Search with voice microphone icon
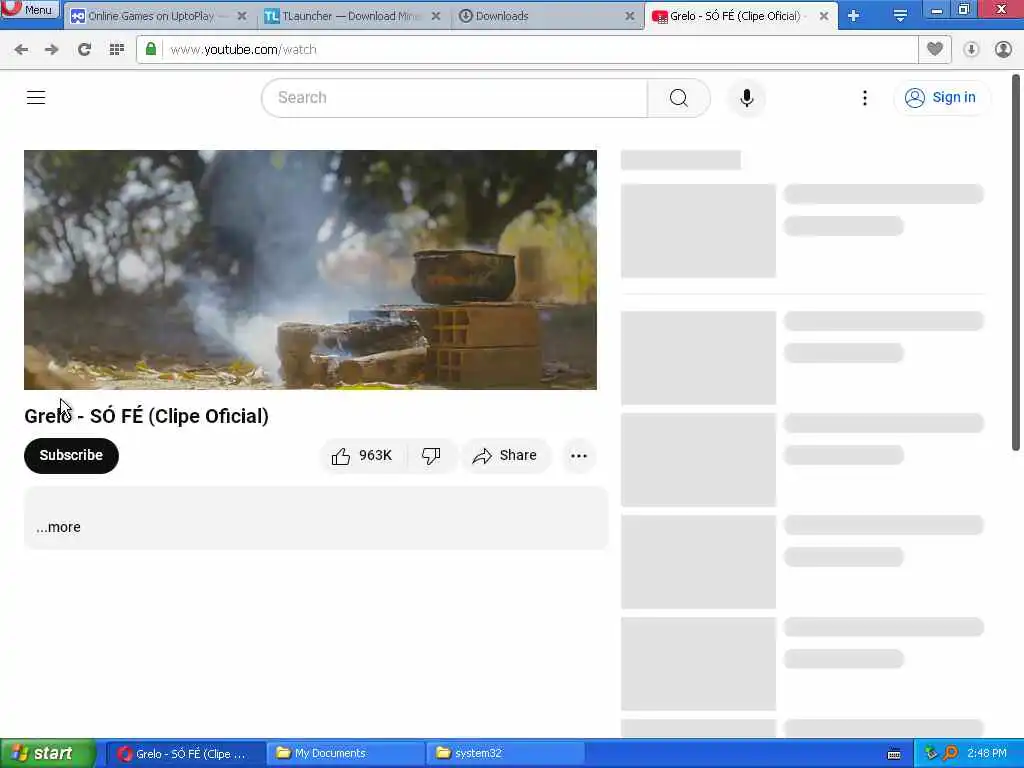 pyautogui.click(x=746, y=98)
